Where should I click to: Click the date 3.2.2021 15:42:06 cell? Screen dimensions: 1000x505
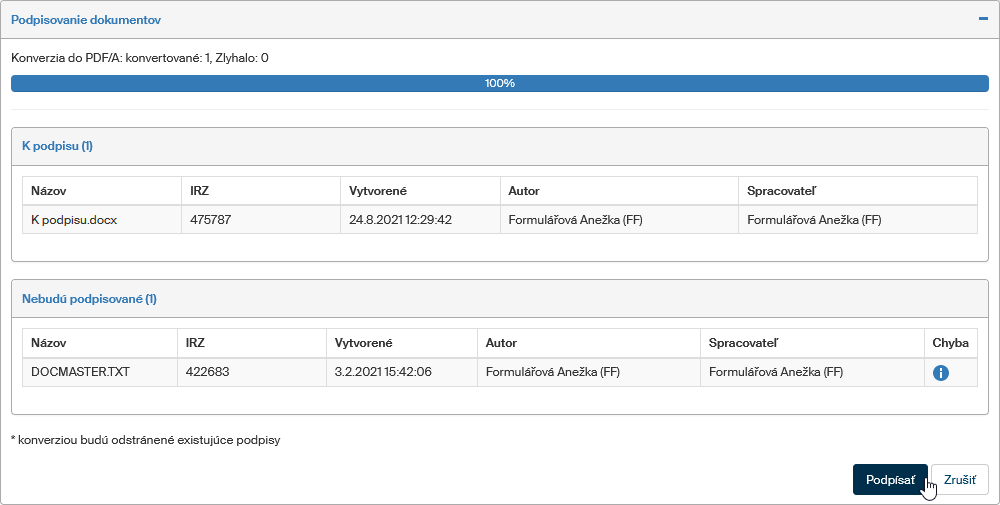pyautogui.click(x=383, y=372)
